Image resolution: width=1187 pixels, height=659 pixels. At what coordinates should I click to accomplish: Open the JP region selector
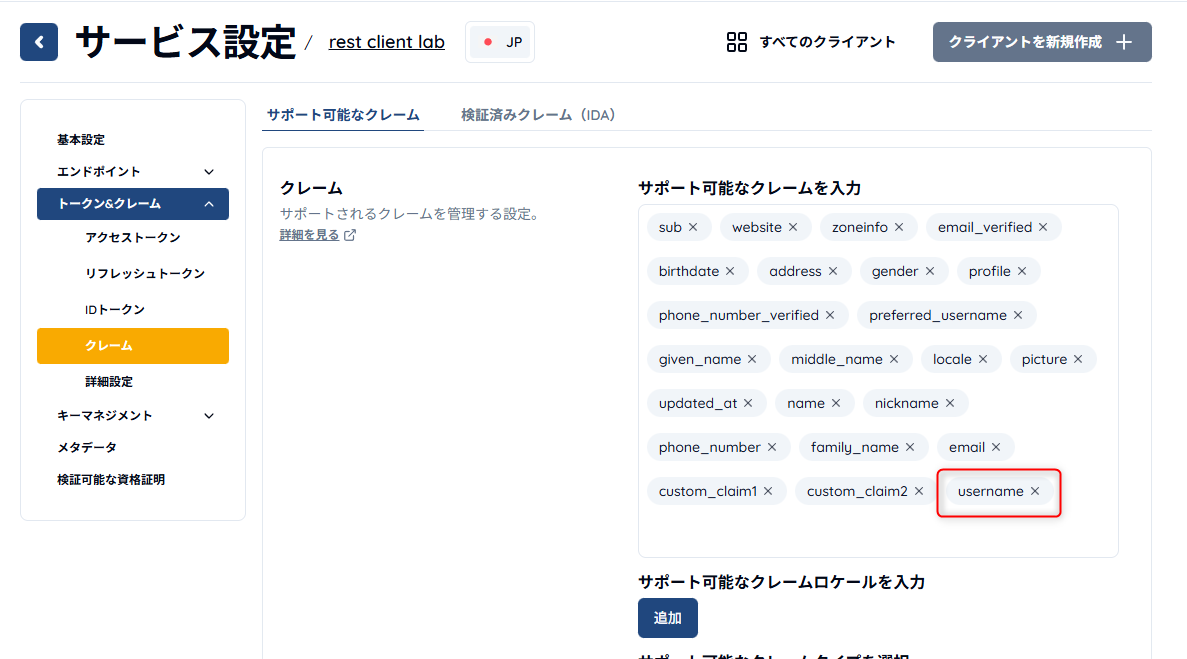(x=500, y=42)
